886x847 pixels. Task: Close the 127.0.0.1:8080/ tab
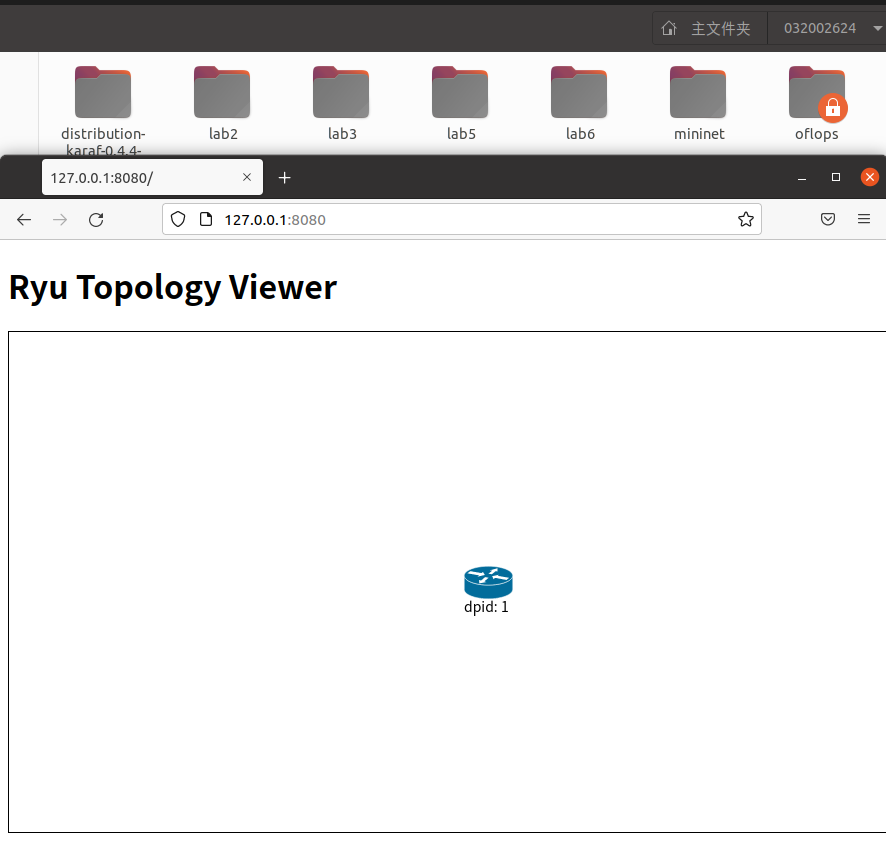247,177
